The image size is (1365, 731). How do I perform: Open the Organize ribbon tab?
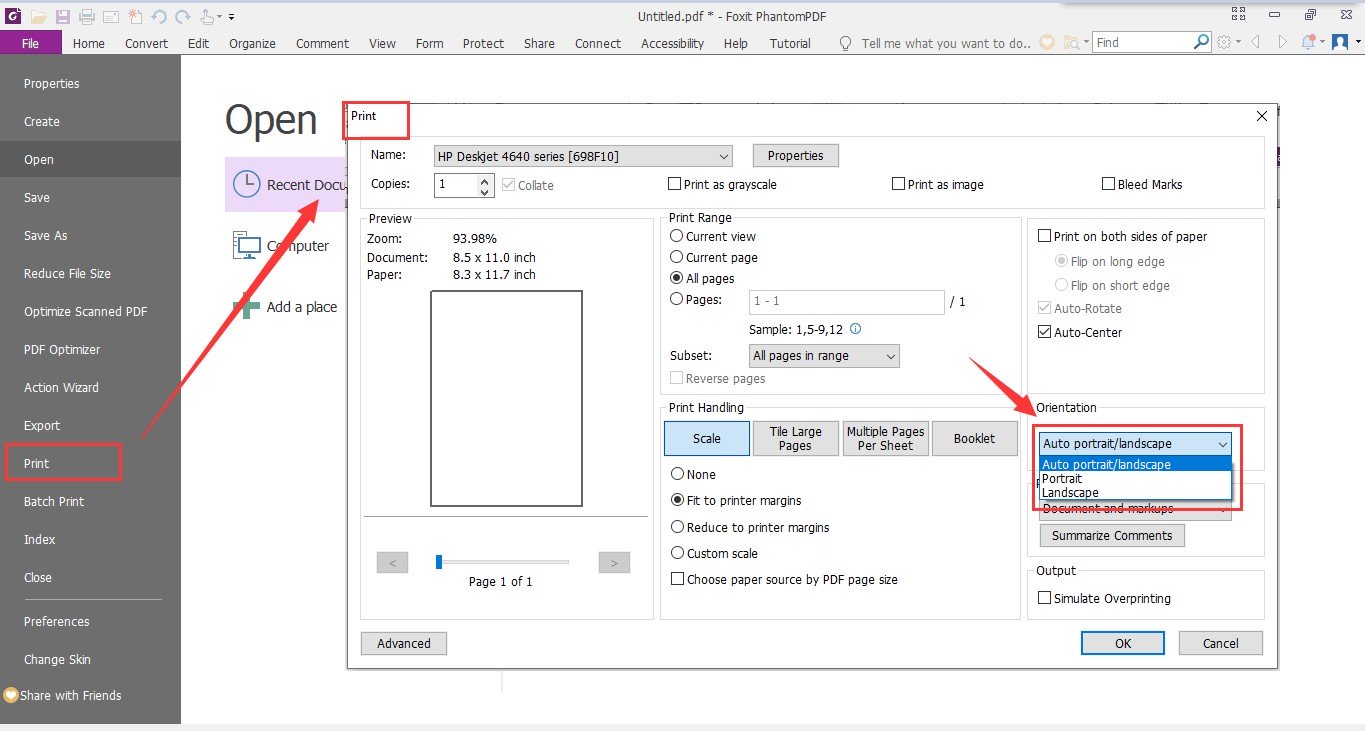pos(252,43)
